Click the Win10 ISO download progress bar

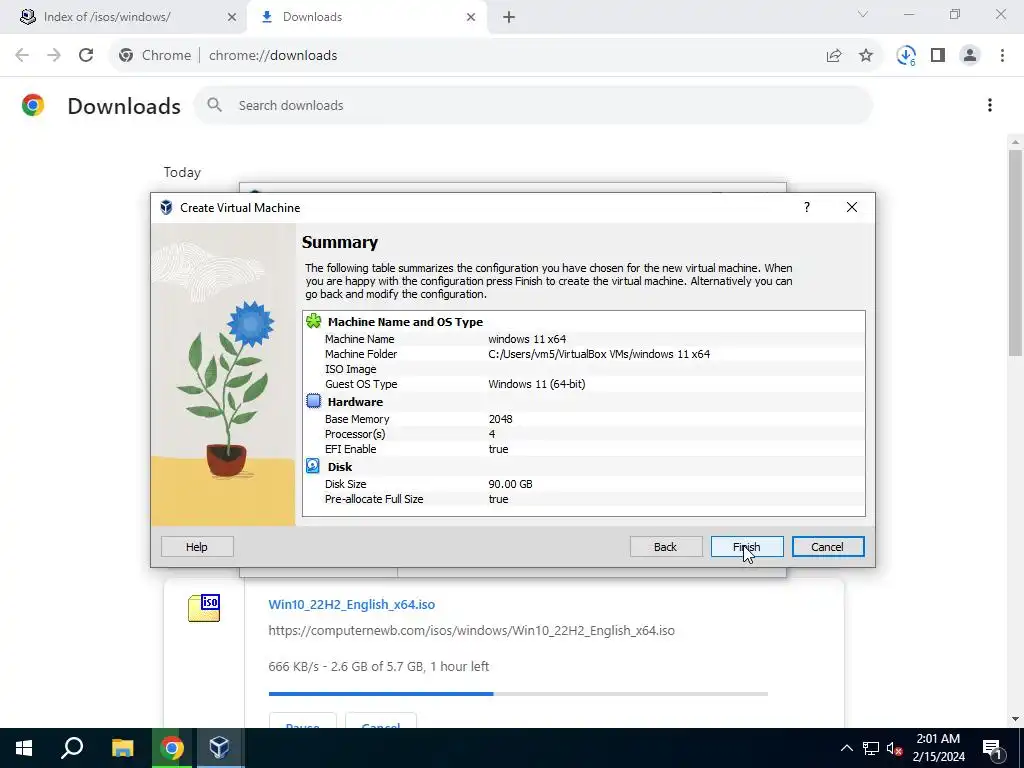518,694
